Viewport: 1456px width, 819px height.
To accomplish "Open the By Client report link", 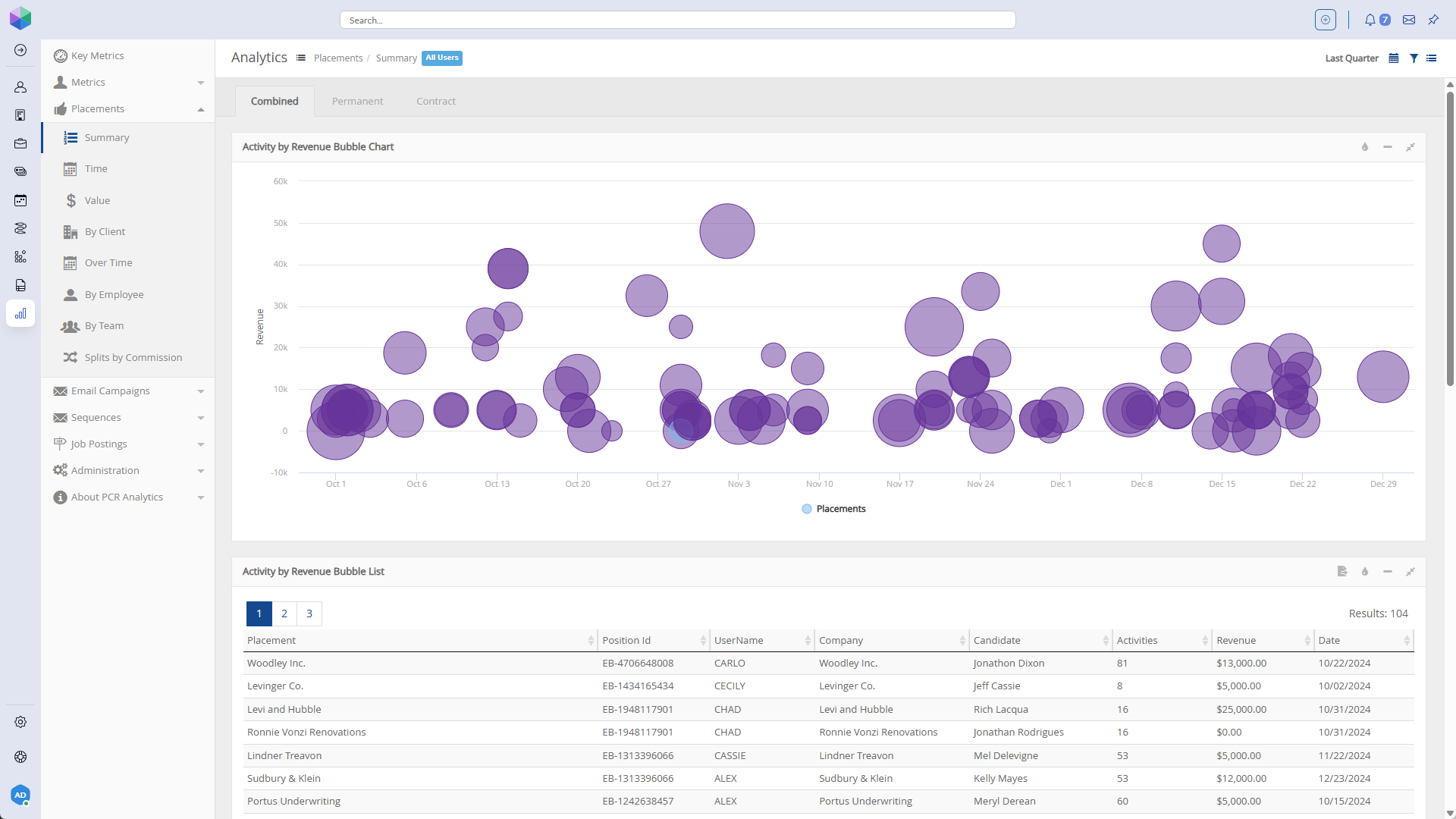I will point(105,232).
